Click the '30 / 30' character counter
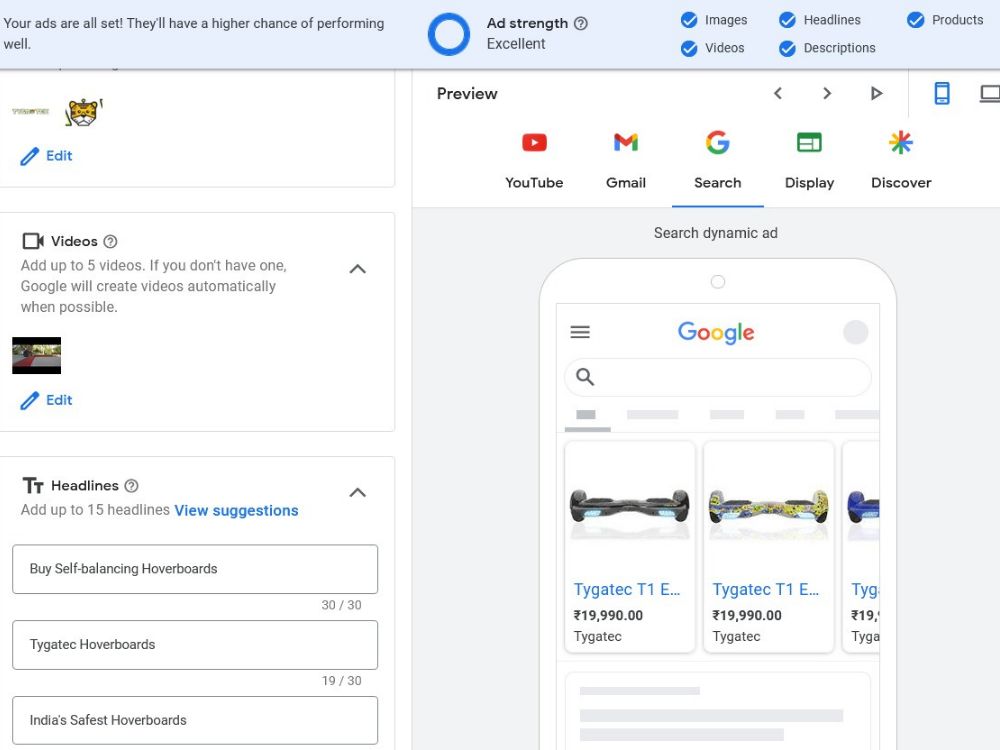Viewport: 1000px width, 750px height. [x=341, y=605]
